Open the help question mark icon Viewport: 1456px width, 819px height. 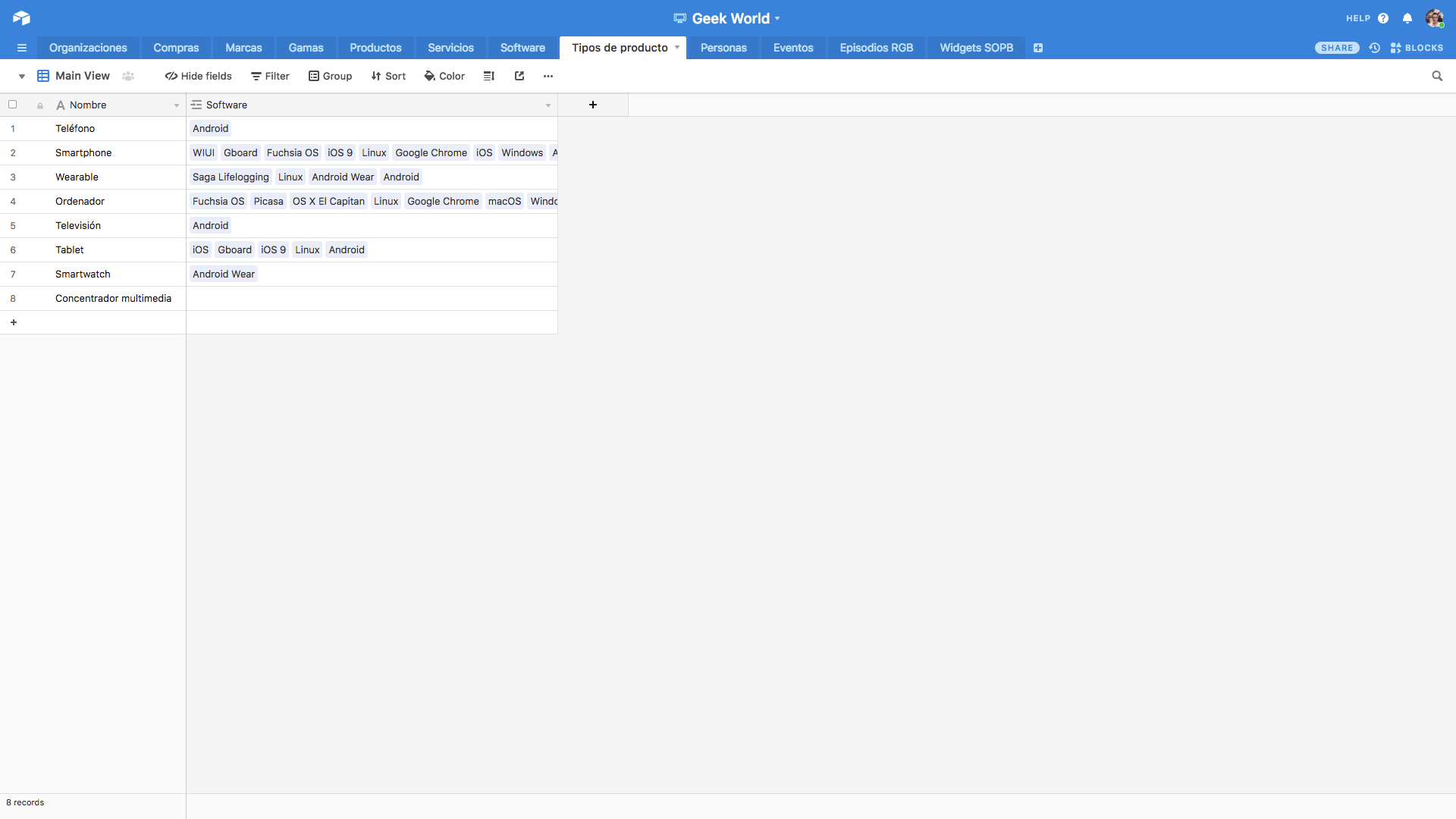click(1383, 18)
